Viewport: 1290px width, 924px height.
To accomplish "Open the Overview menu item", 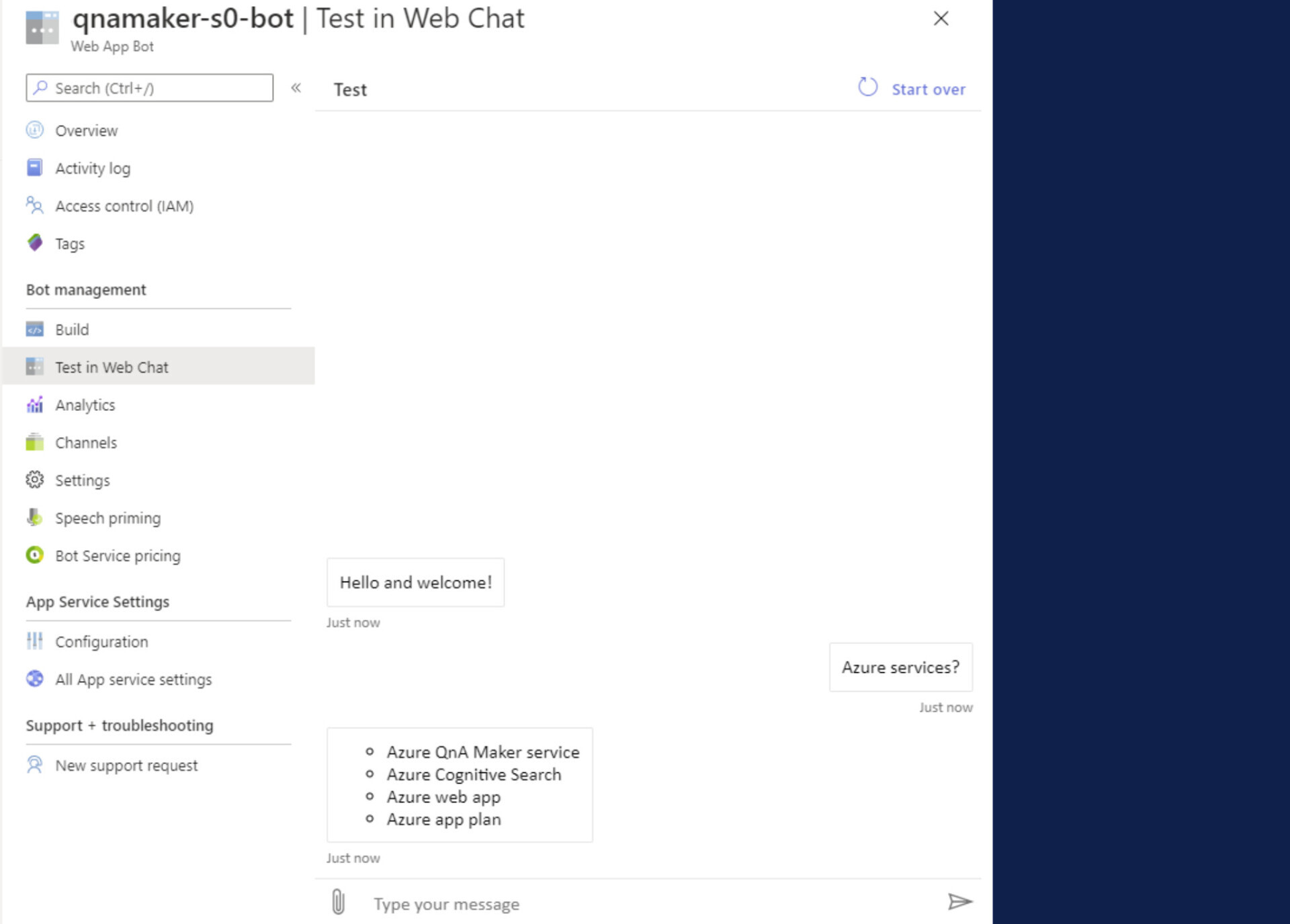I will click(86, 130).
